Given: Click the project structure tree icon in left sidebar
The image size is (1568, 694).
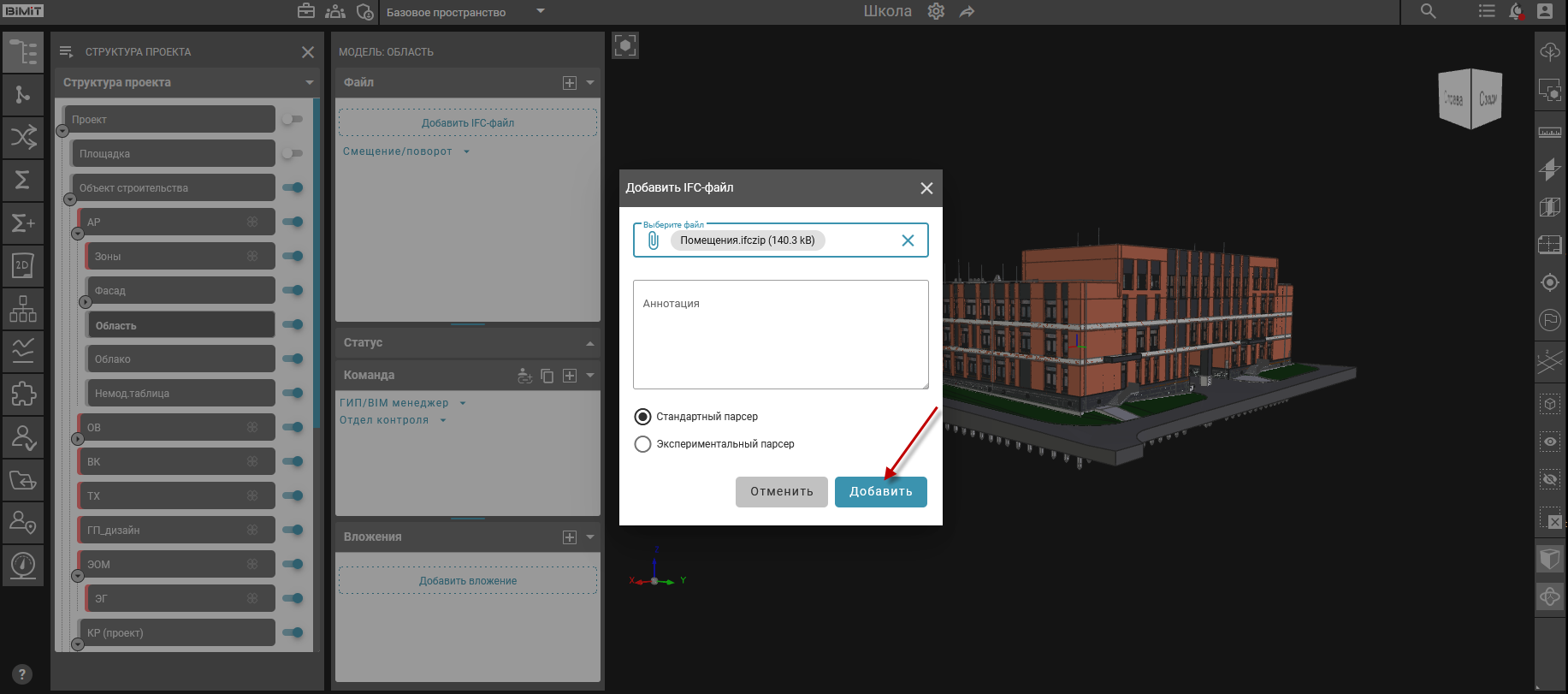Looking at the screenshot, I should [x=23, y=52].
